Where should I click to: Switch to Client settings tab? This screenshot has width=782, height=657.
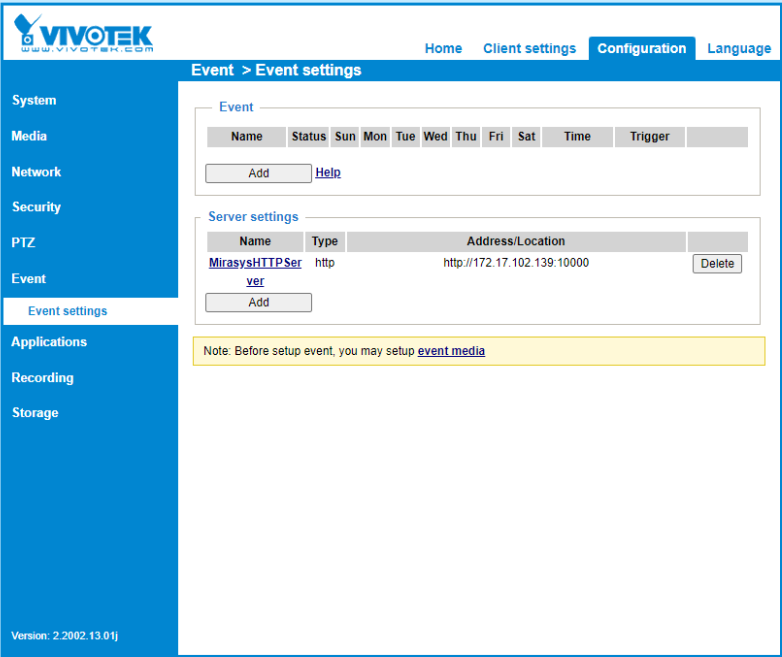pyautogui.click(x=529, y=48)
